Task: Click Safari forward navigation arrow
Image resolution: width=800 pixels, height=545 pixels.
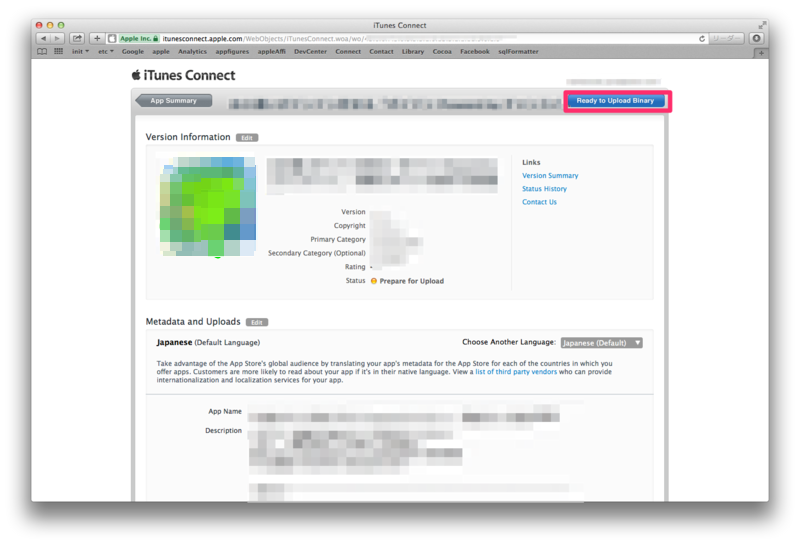Action: coord(57,38)
